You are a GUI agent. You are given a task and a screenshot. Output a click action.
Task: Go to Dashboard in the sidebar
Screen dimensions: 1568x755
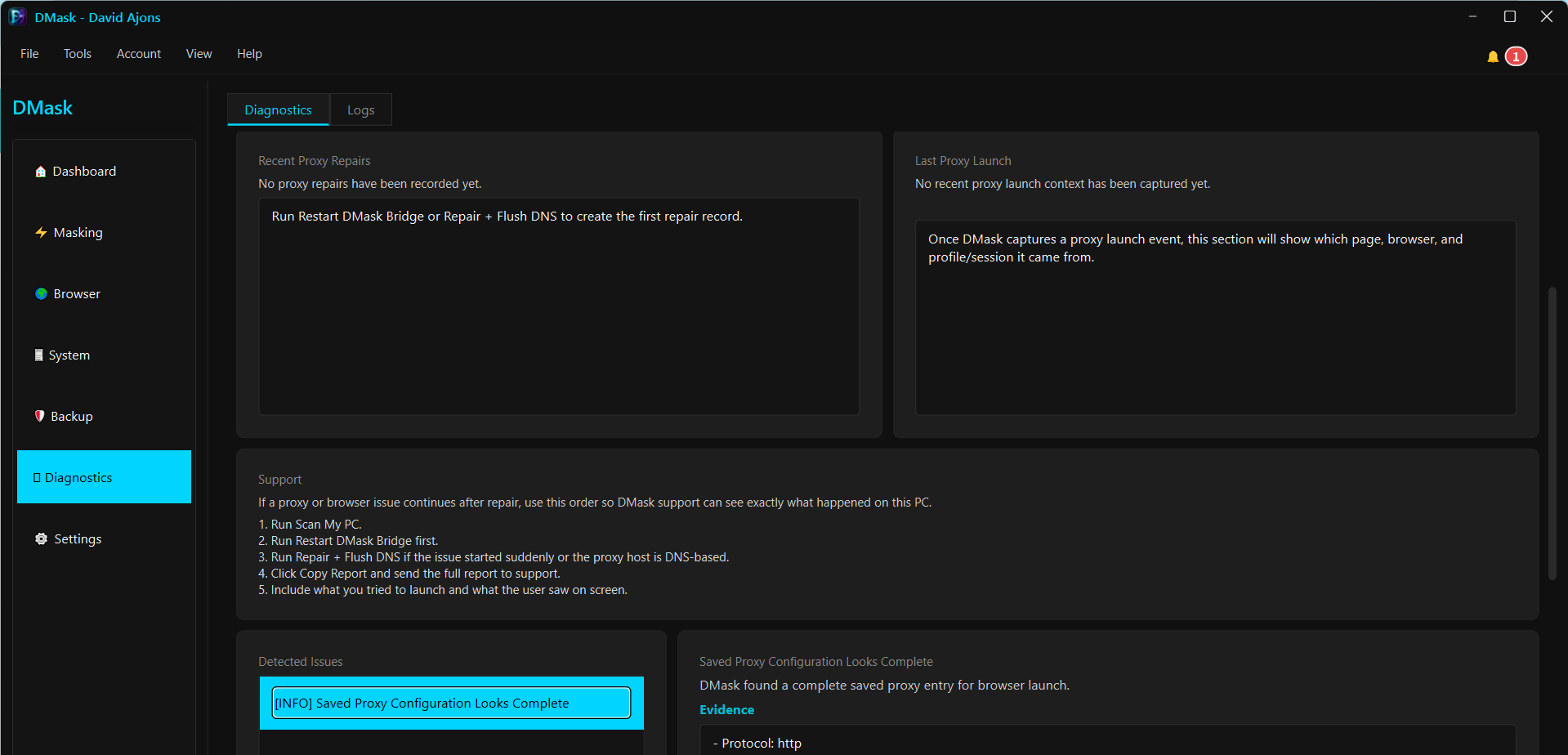point(104,172)
